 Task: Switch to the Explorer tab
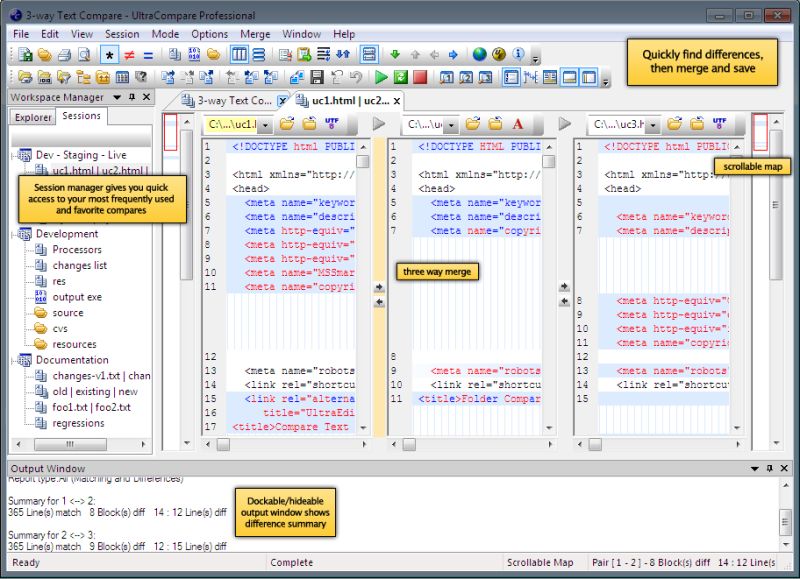(33, 117)
